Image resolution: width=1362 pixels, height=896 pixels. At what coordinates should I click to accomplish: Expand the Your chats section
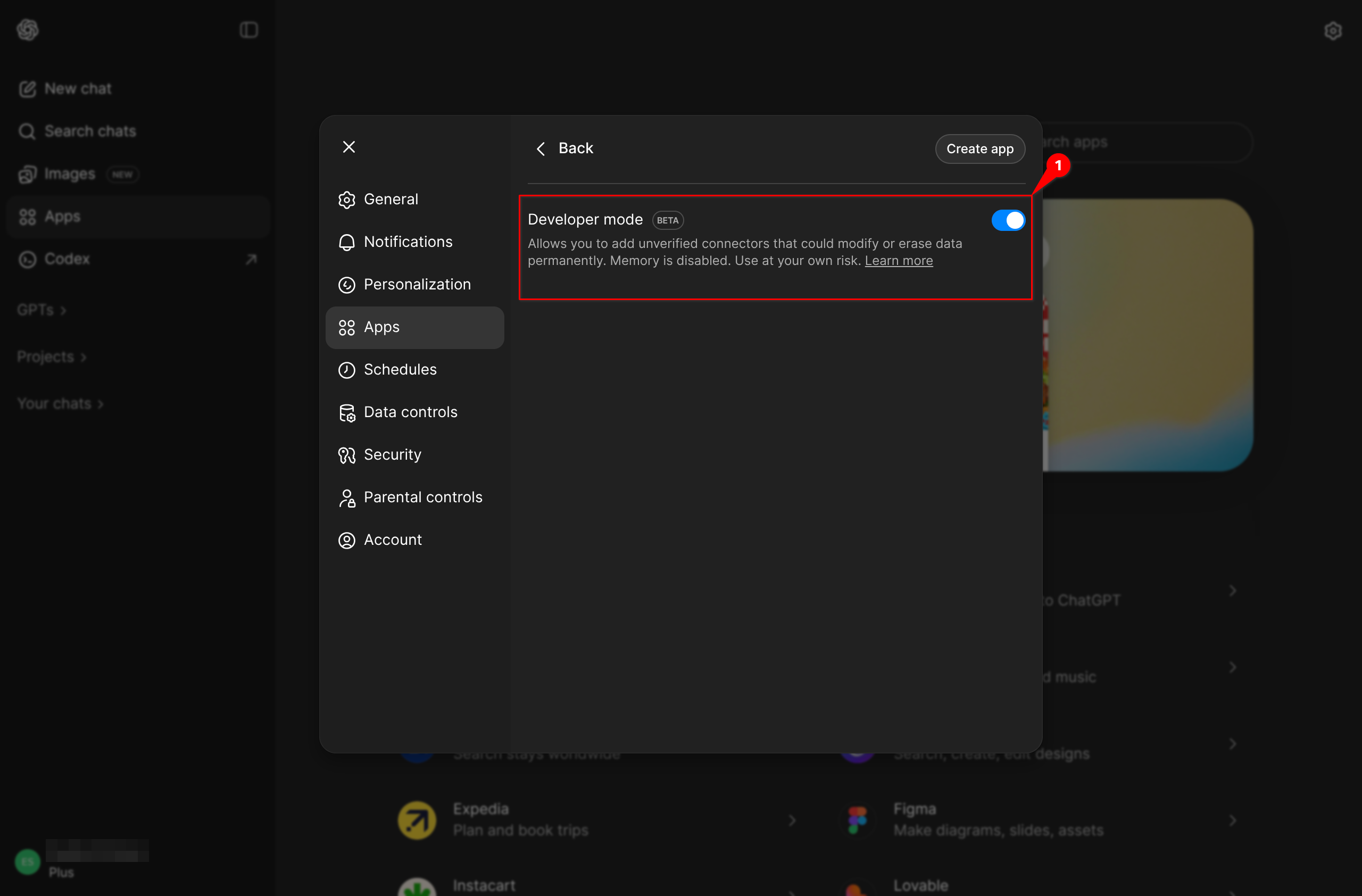pos(60,404)
